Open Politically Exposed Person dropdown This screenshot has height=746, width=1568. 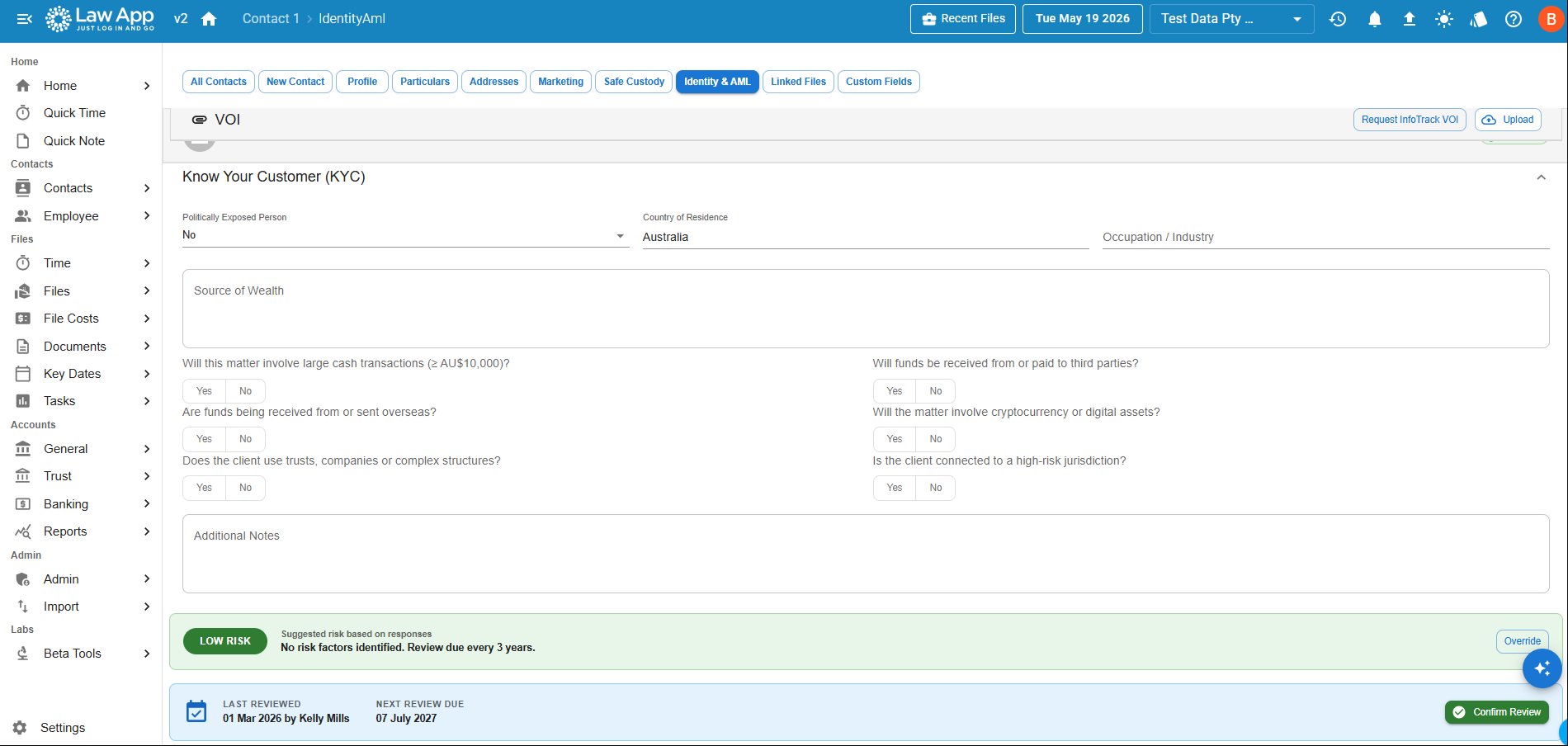[405, 235]
